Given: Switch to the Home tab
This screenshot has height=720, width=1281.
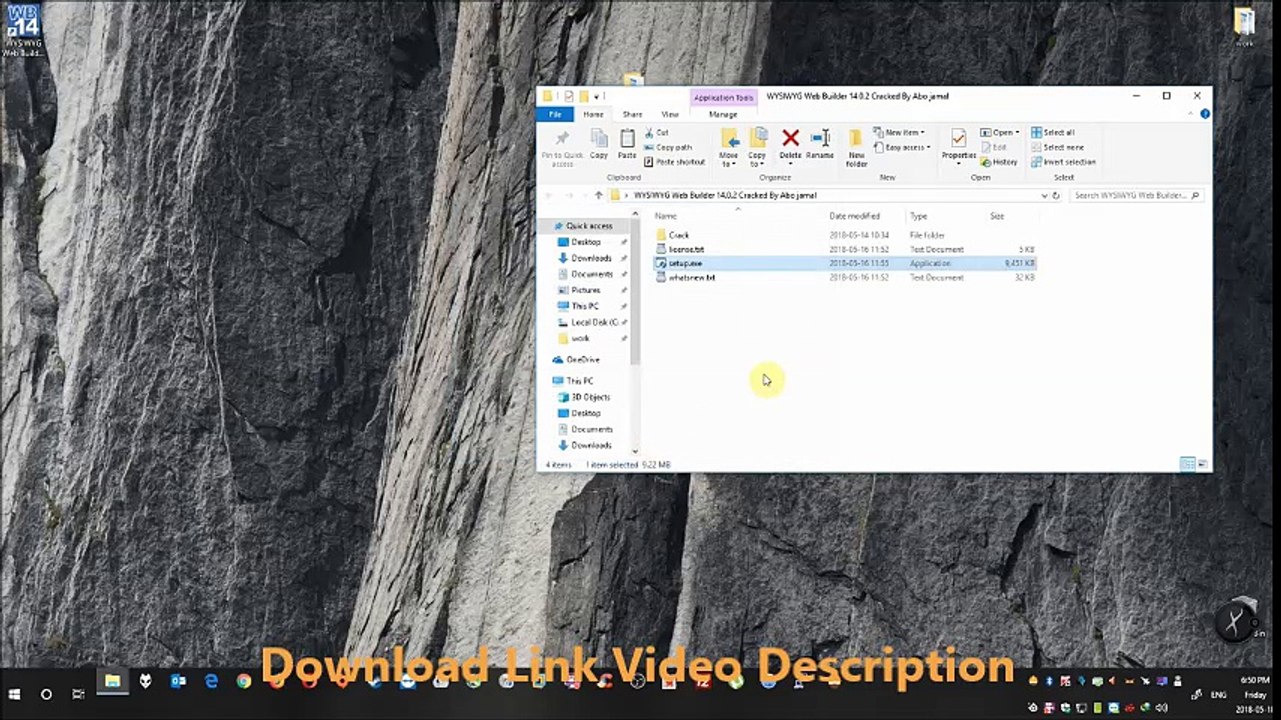Looking at the screenshot, I should (593, 114).
